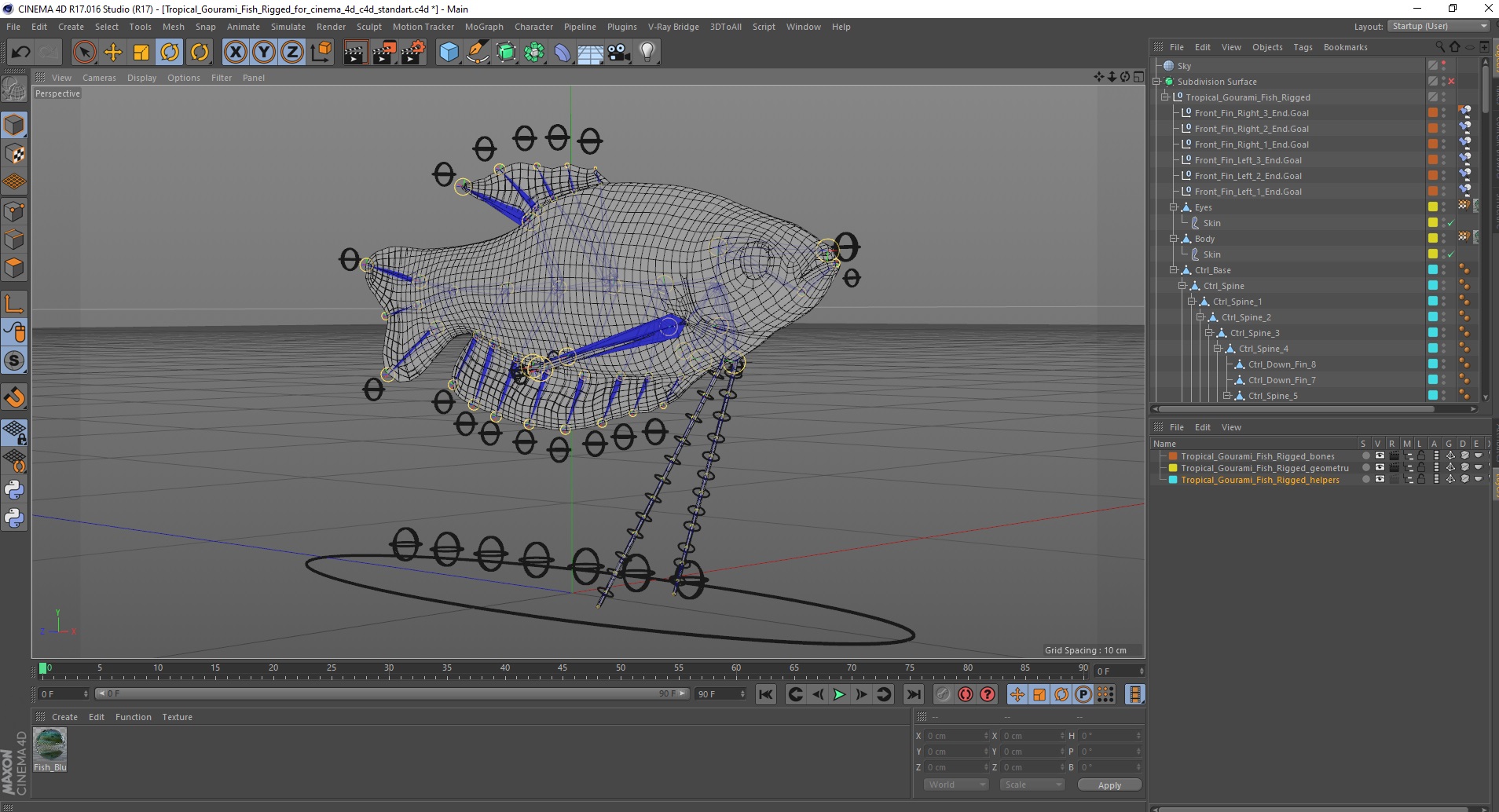Toggle Z axis lock

click(x=292, y=52)
